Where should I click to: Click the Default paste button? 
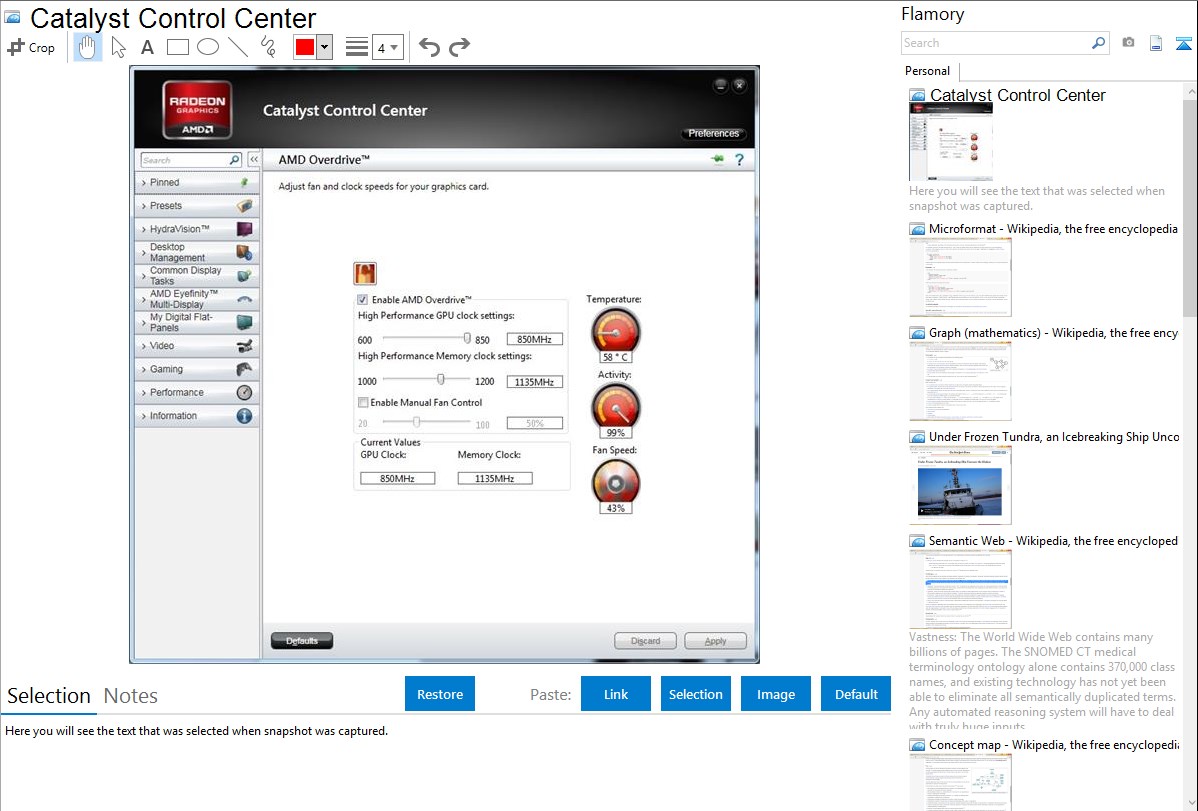tap(856, 694)
